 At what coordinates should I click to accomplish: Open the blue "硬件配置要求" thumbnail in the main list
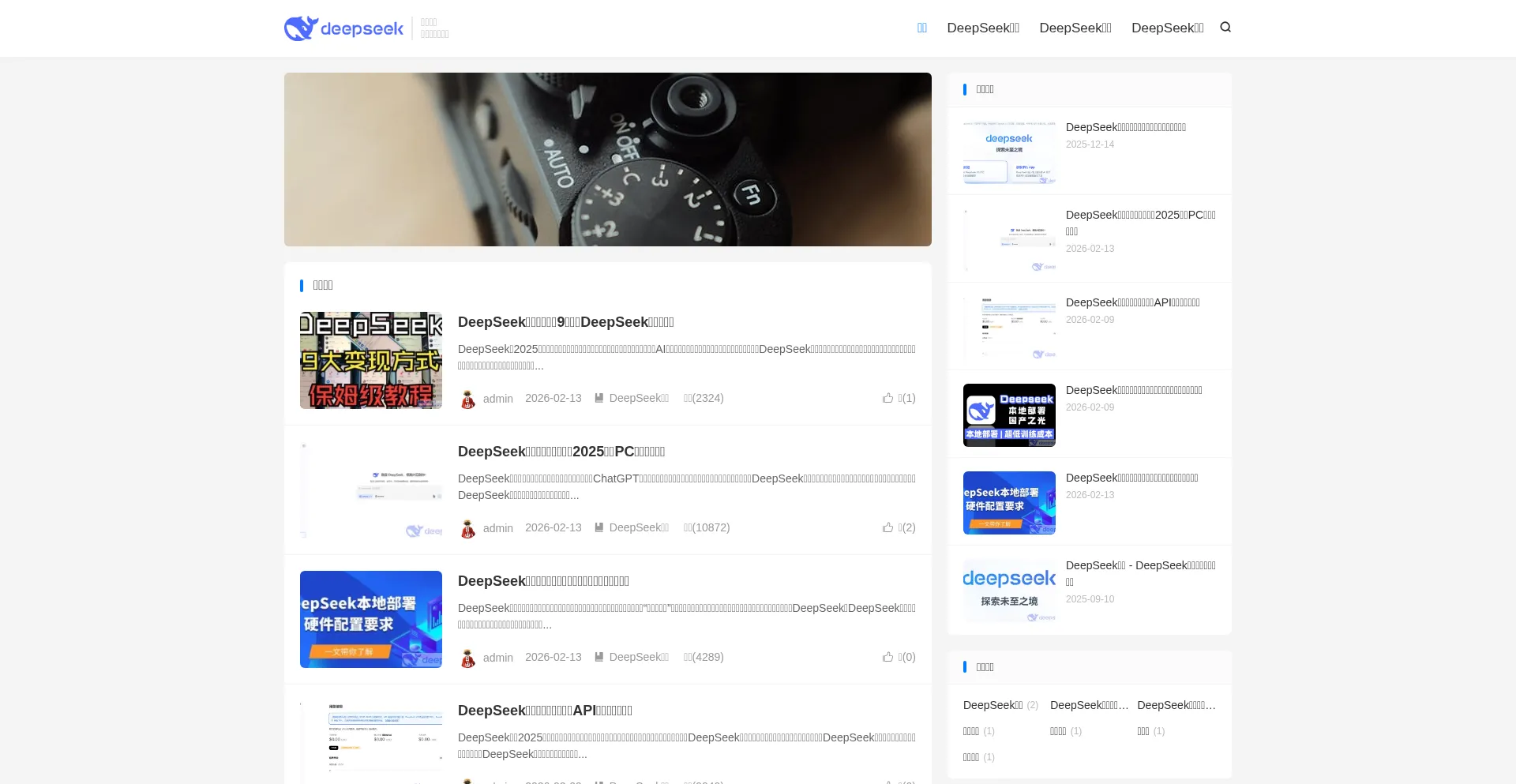(371, 619)
